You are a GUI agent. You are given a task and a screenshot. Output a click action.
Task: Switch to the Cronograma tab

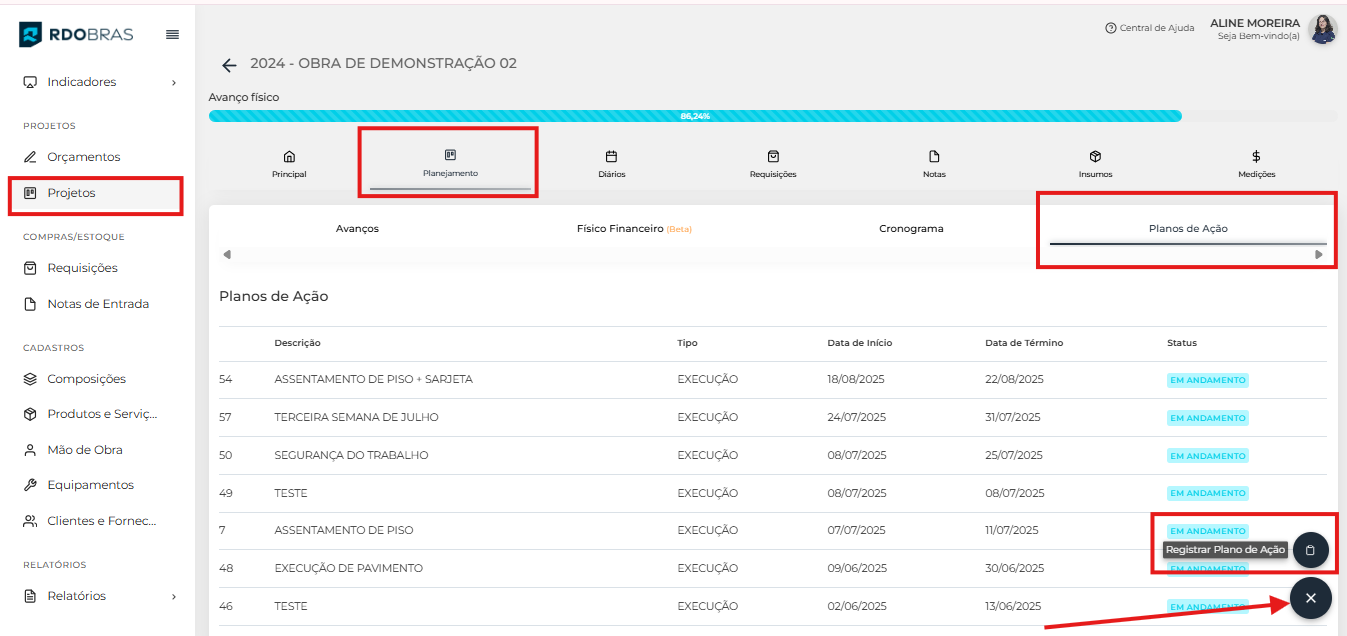pos(911,229)
